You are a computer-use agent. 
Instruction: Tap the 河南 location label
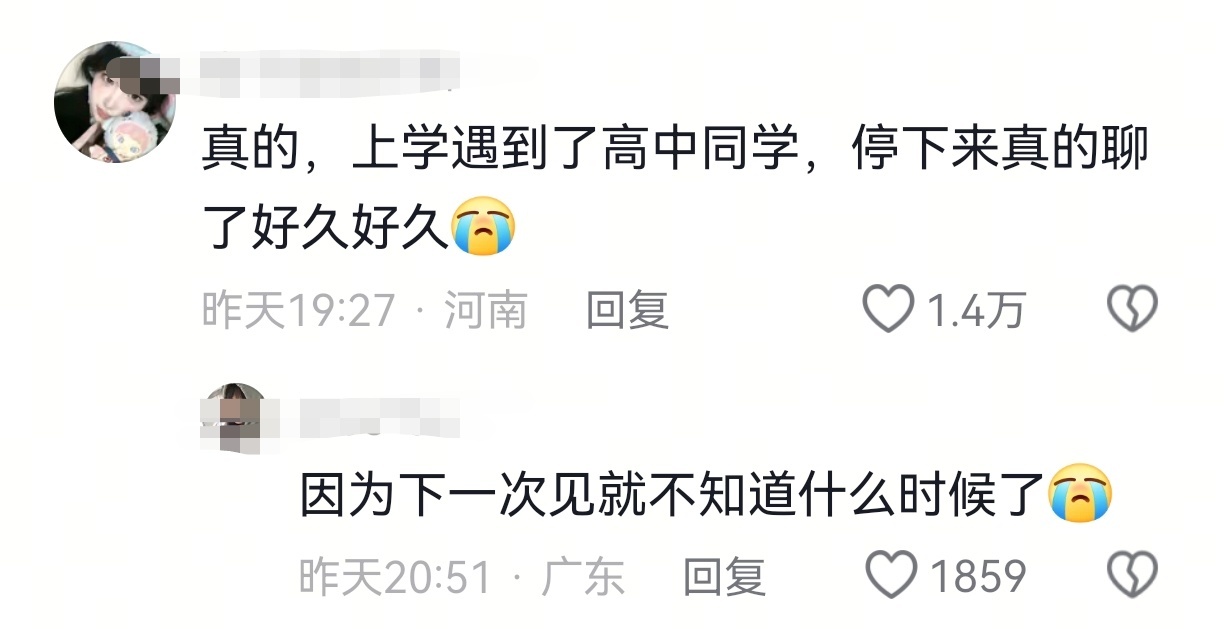tap(485, 310)
